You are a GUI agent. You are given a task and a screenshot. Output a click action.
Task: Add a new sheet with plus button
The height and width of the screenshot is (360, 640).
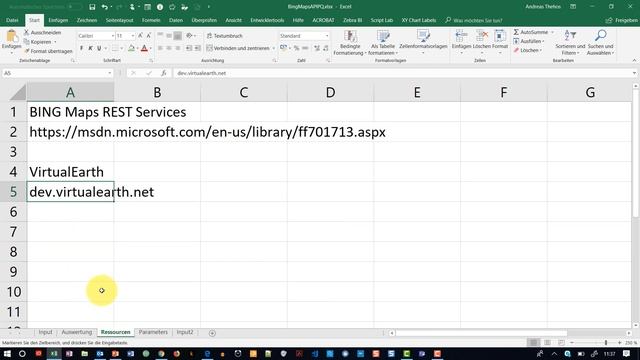coord(212,333)
